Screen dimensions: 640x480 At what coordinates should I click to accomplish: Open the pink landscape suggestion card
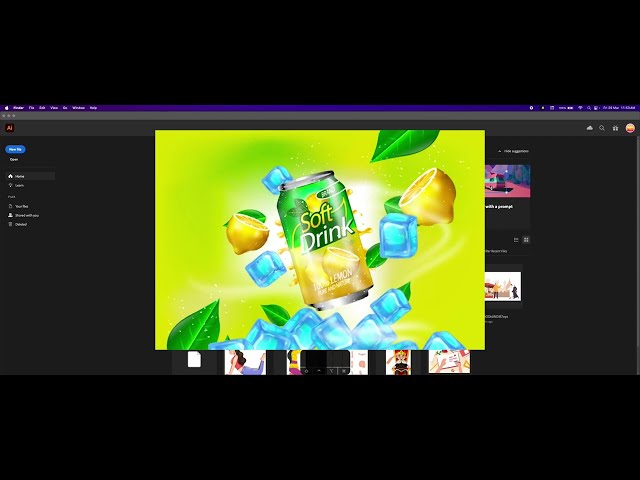pos(508,181)
